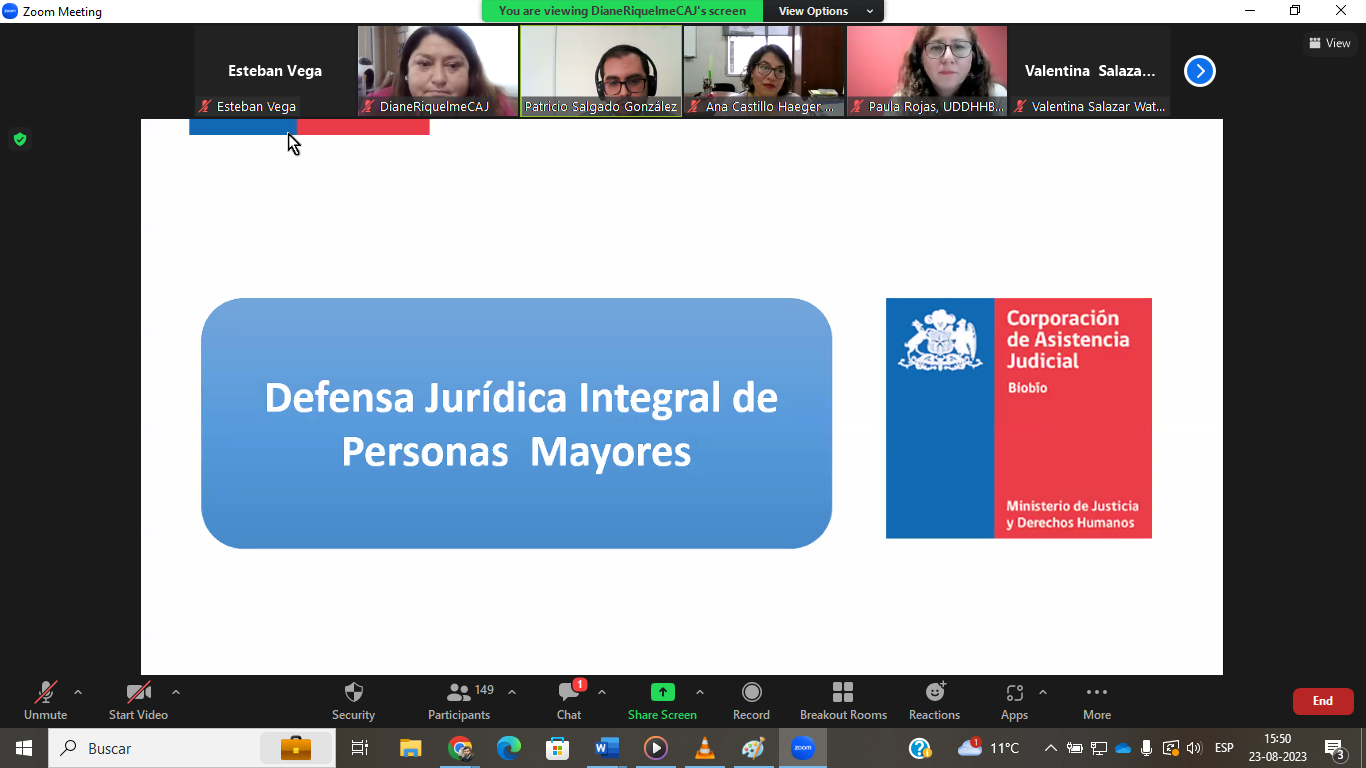Launch Zoom Apps from the toolbar
Image resolution: width=1366 pixels, height=768 pixels.
click(1014, 700)
